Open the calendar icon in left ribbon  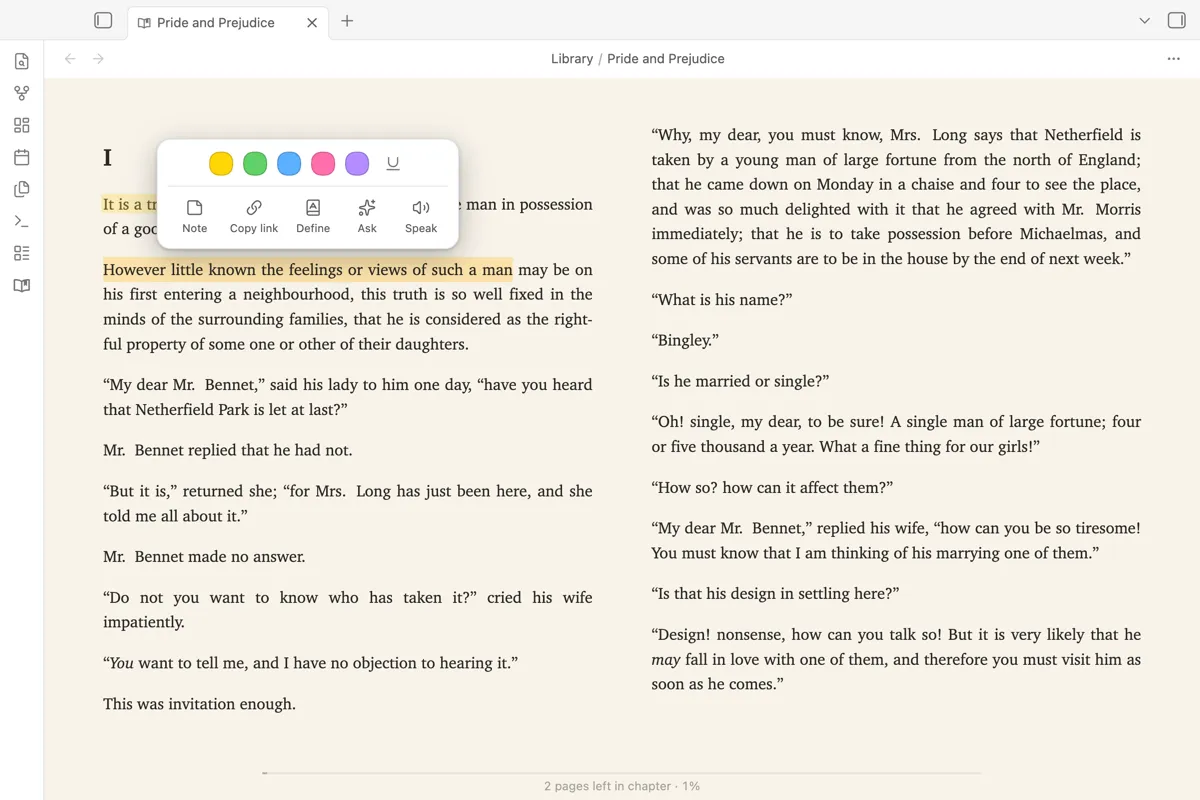click(x=22, y=157)
